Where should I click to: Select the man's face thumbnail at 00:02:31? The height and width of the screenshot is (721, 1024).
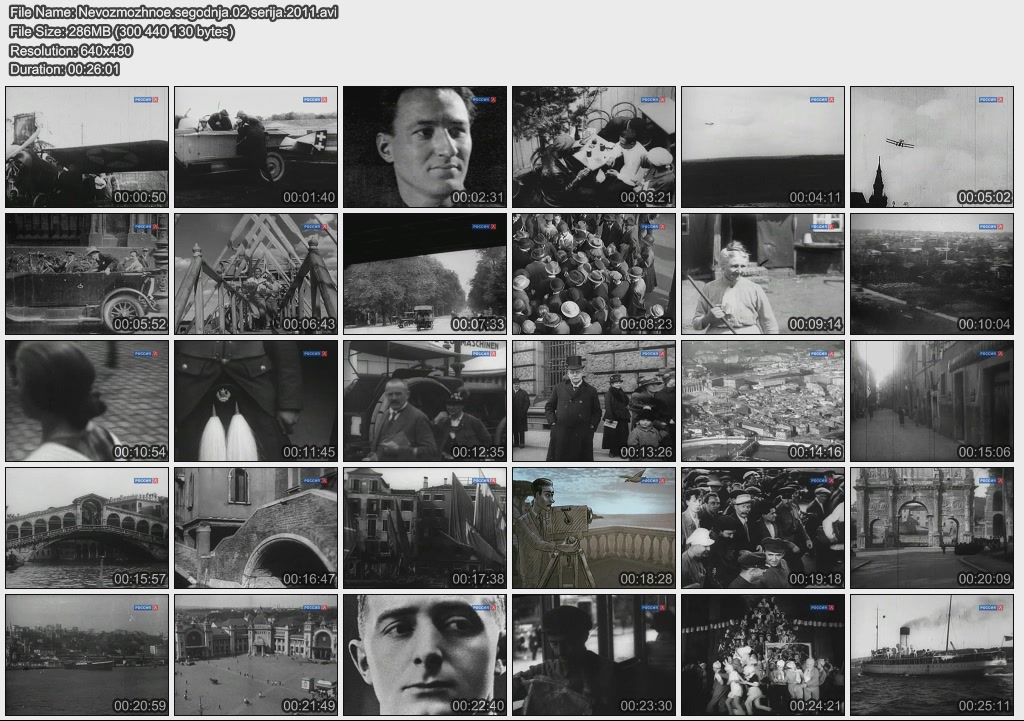pos(425,147)
